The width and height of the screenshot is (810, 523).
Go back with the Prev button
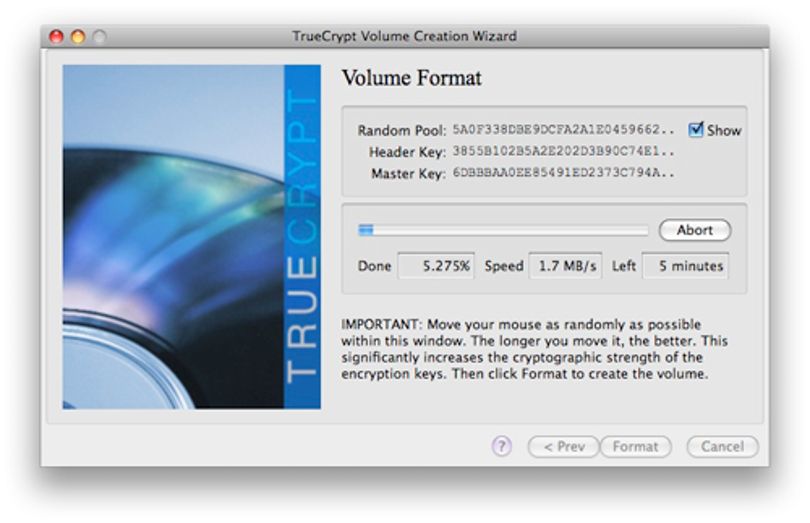(x=564, y=447)
